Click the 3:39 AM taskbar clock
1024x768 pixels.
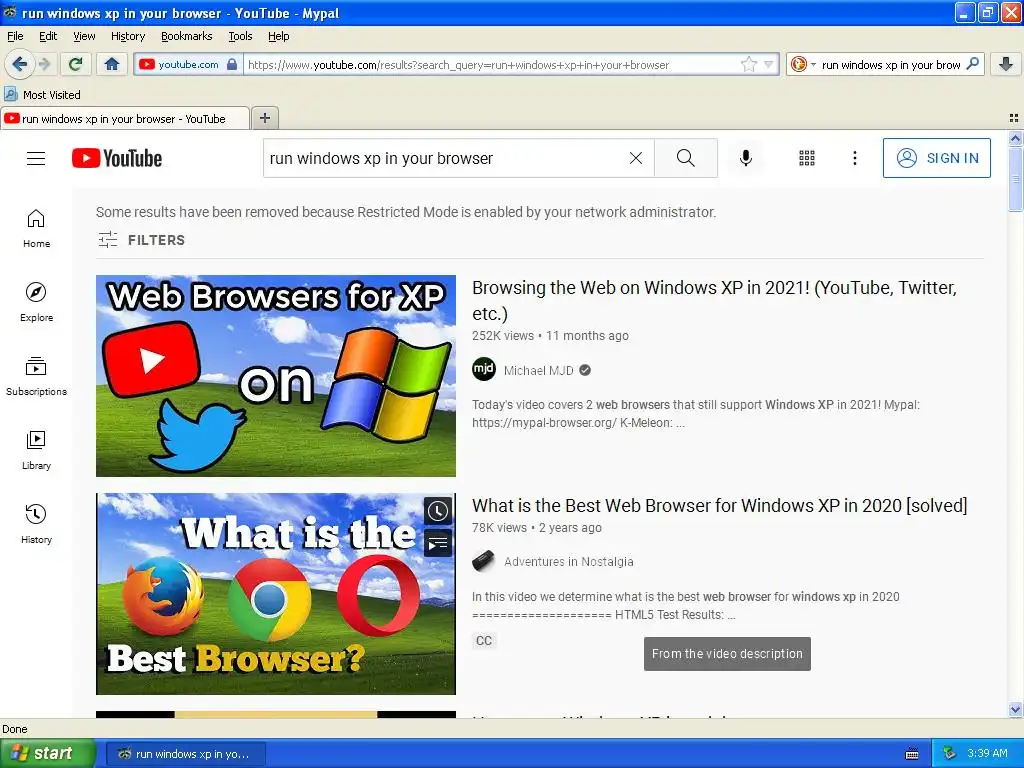[x=987, y=753]
